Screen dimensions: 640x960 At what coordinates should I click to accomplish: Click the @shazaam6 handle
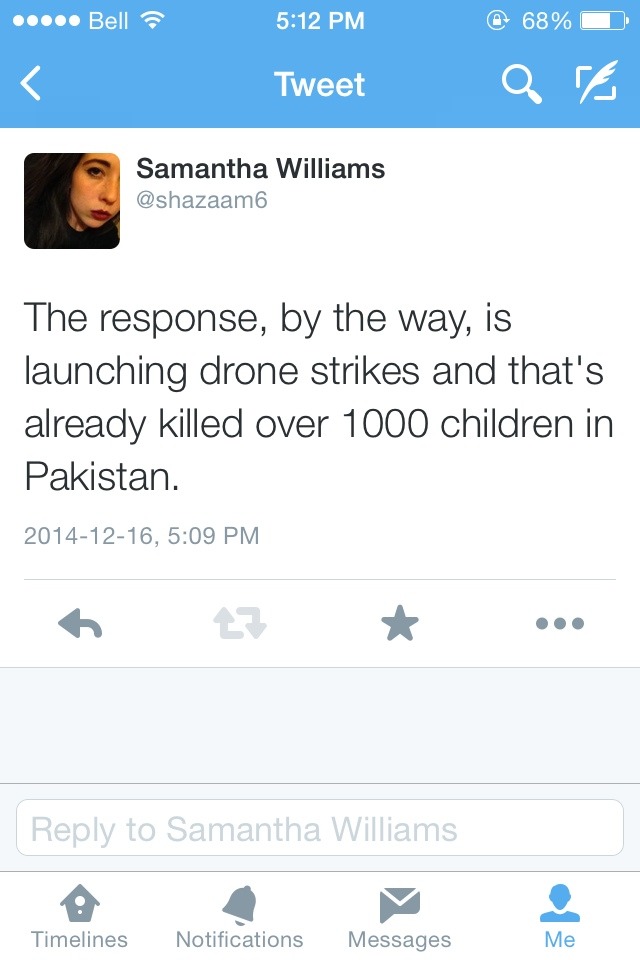pos(201,200)
